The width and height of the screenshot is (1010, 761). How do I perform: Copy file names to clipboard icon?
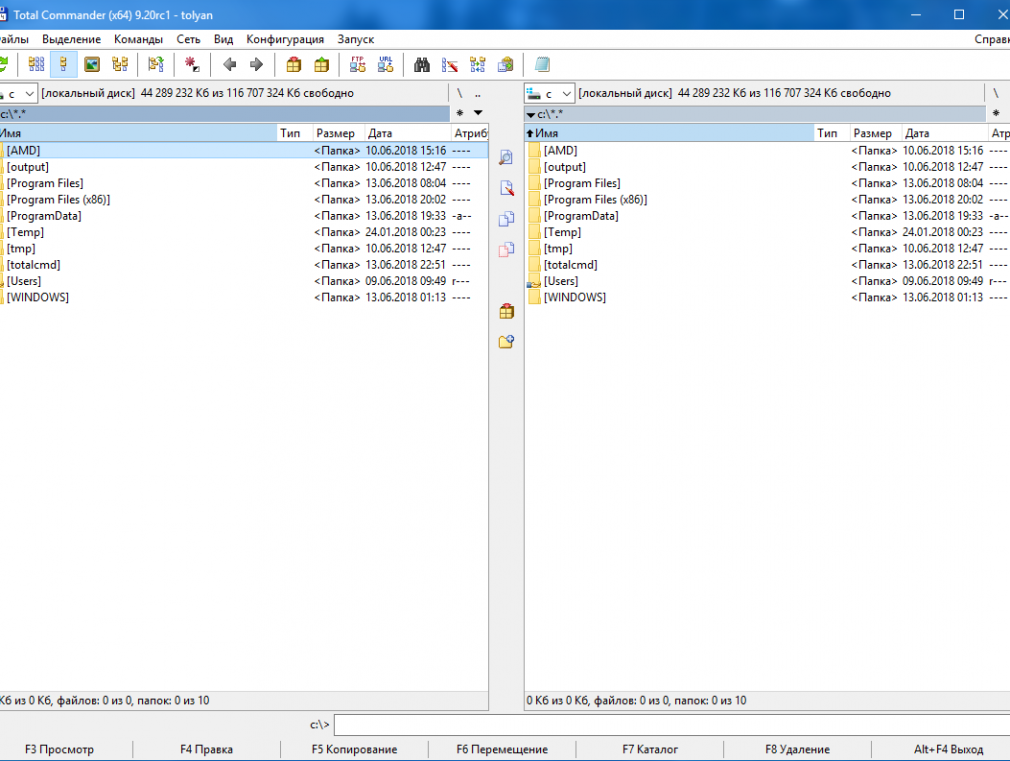pos(506,64)
